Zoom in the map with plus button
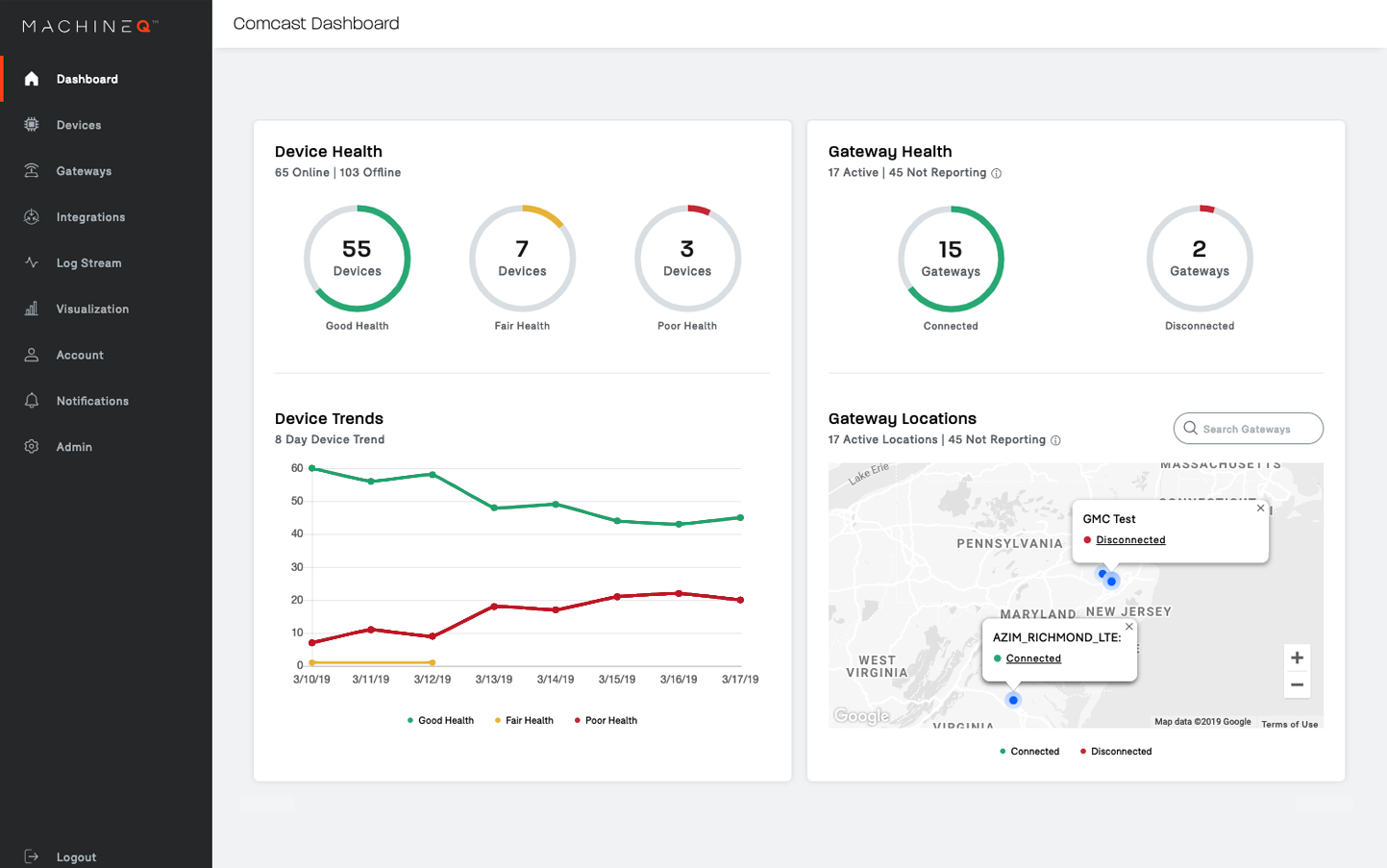1387x868 pixels. [1297, 657]
